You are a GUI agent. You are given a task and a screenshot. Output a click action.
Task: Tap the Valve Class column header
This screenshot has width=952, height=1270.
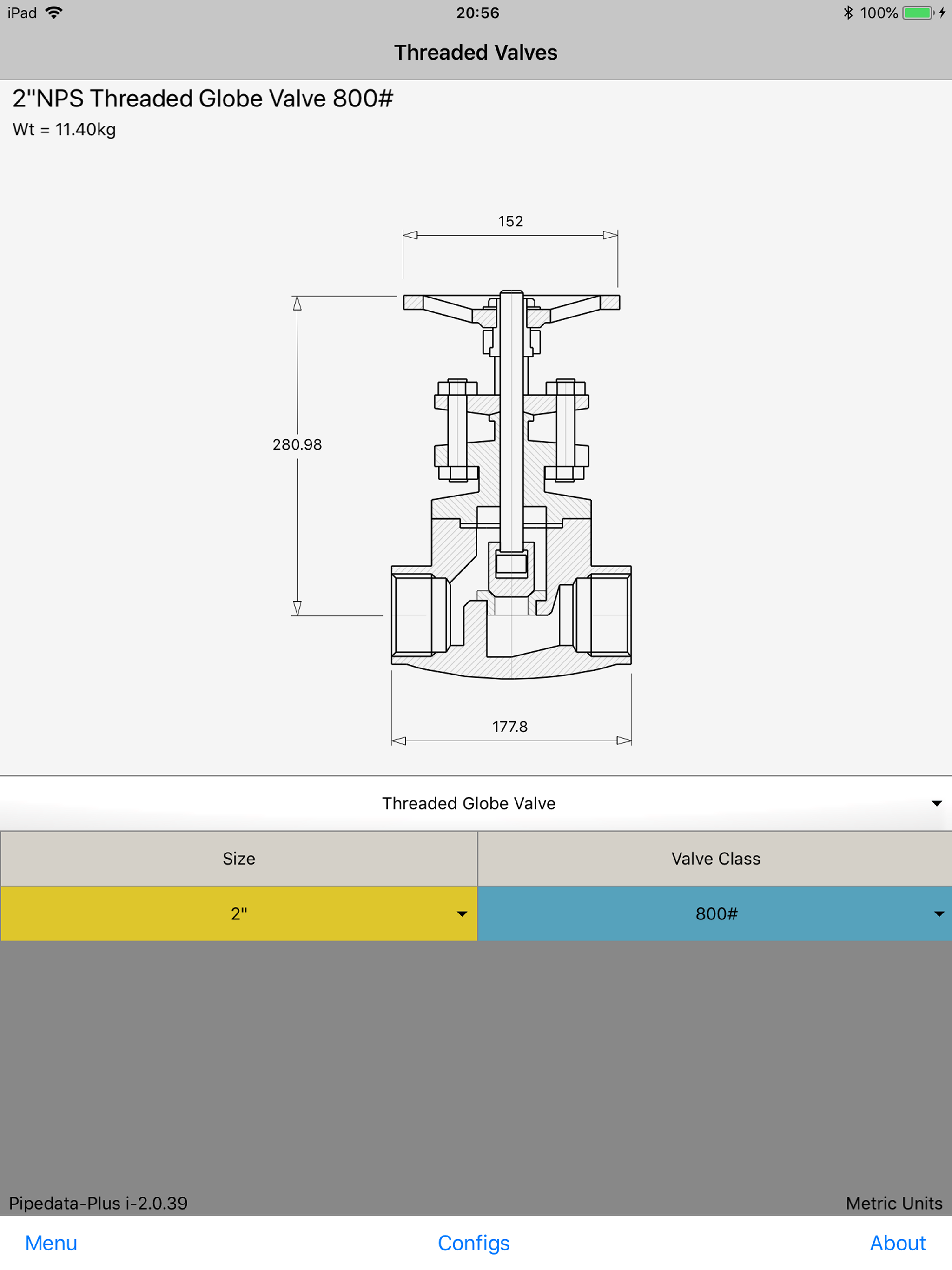715,858
